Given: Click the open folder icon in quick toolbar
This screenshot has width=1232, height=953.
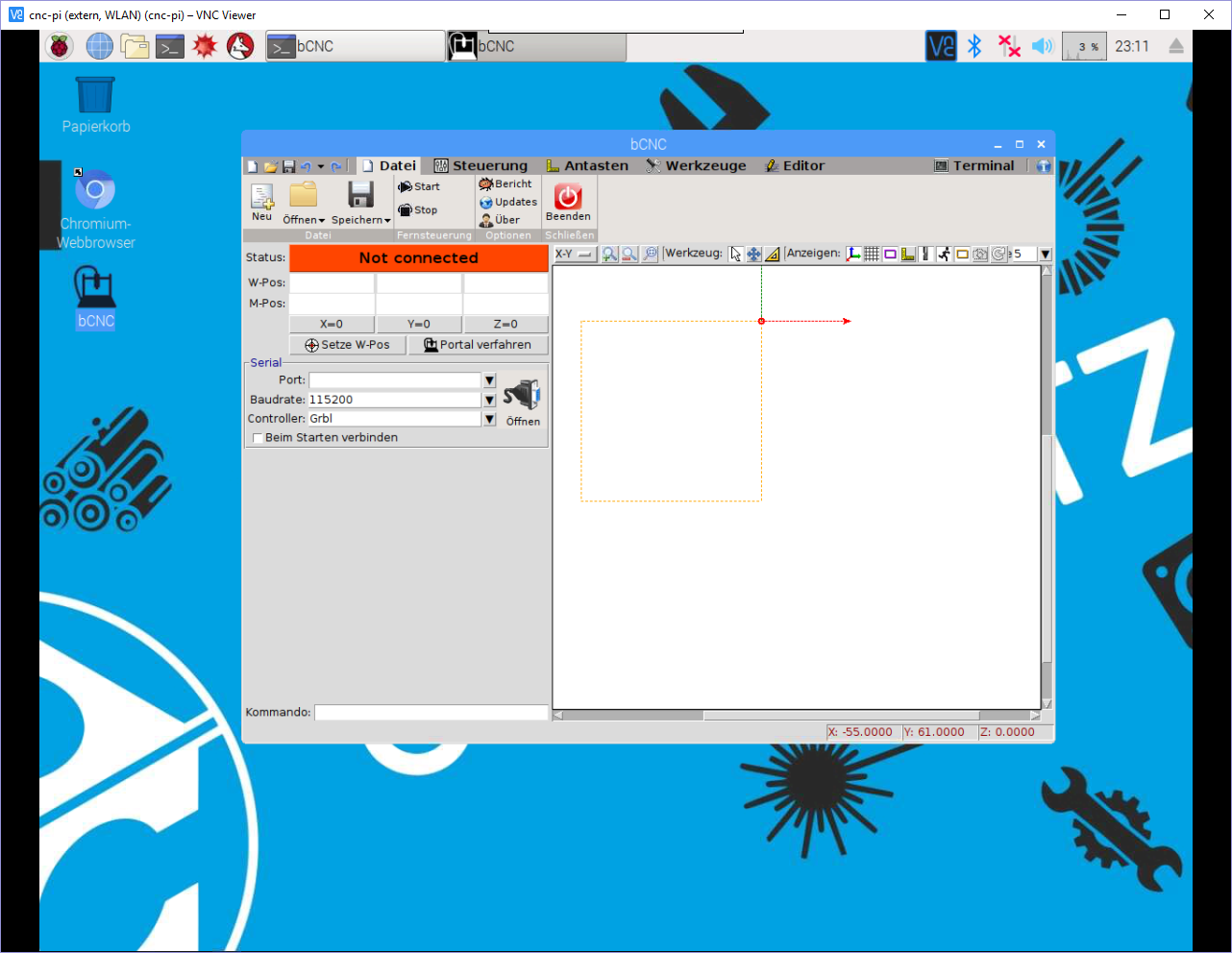Looking at the screenshot, I should tap(271, 166).
